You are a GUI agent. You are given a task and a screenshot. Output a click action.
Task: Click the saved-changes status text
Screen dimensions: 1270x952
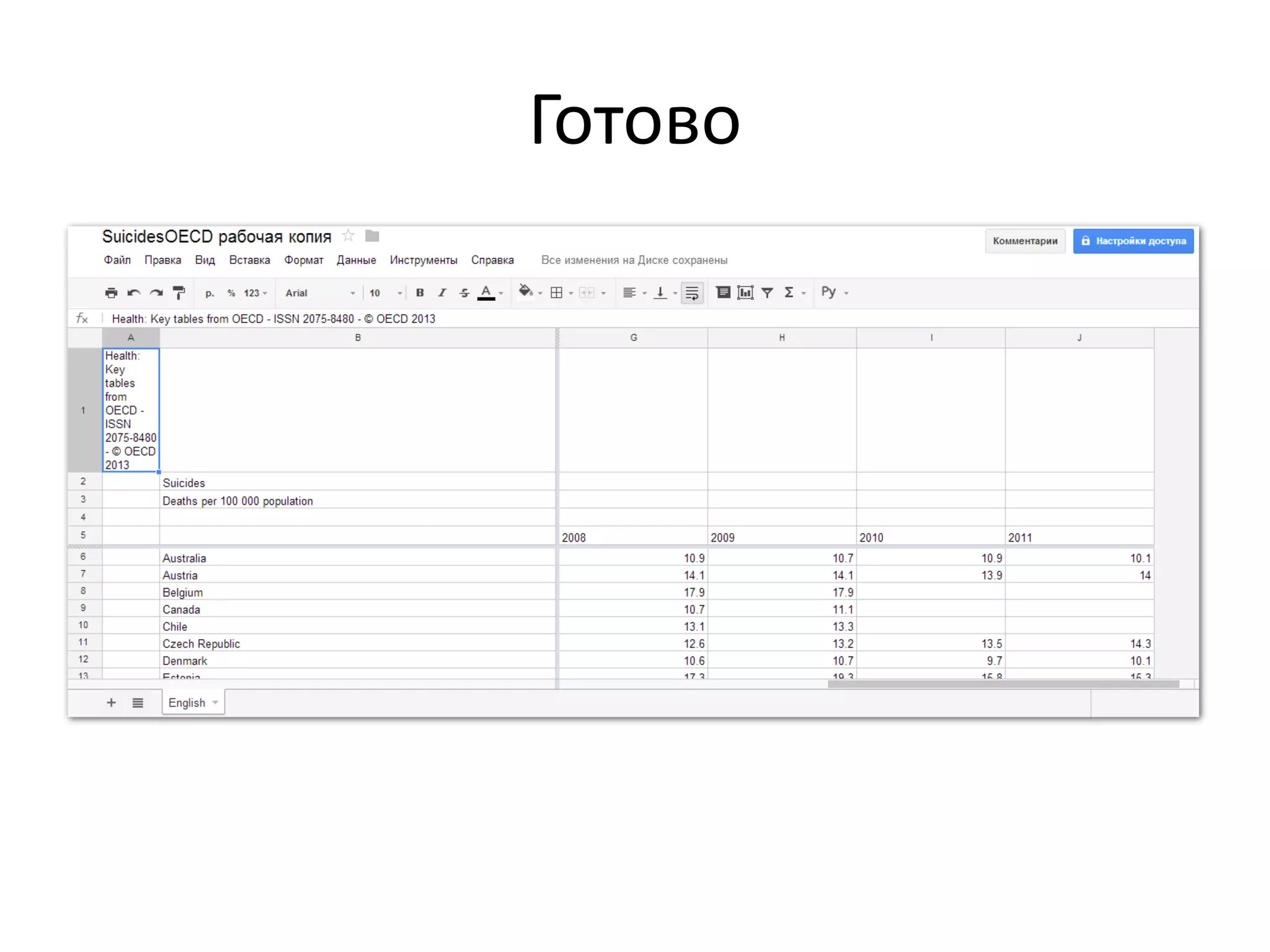(x=634, y=260)
